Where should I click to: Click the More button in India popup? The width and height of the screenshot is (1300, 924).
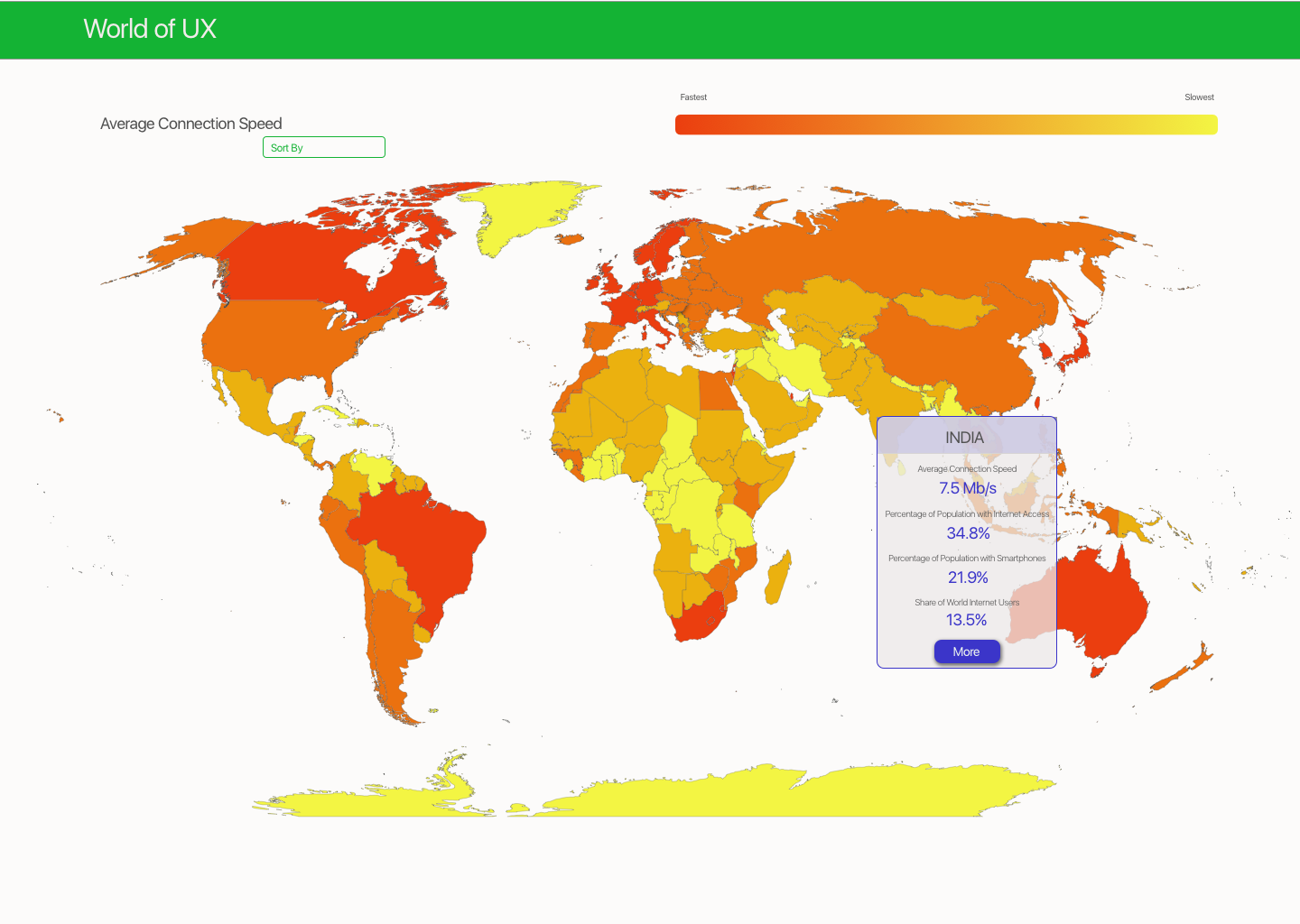pyautogui.click(x=966, y=651)
